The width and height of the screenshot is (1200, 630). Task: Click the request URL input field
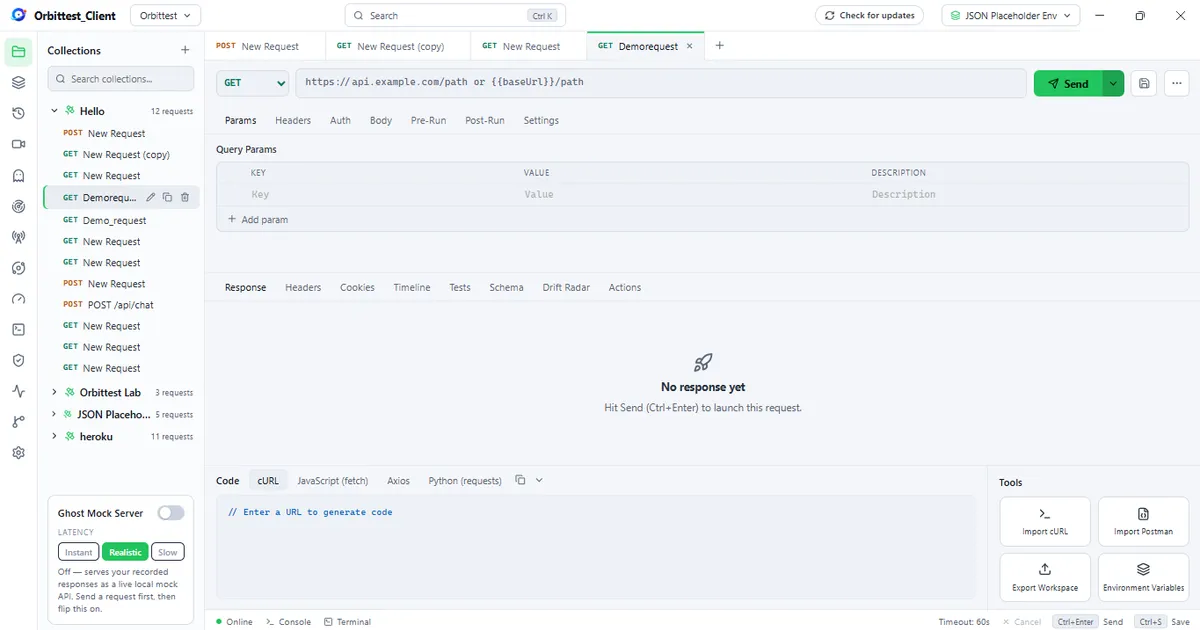click(x=661, y=82)
